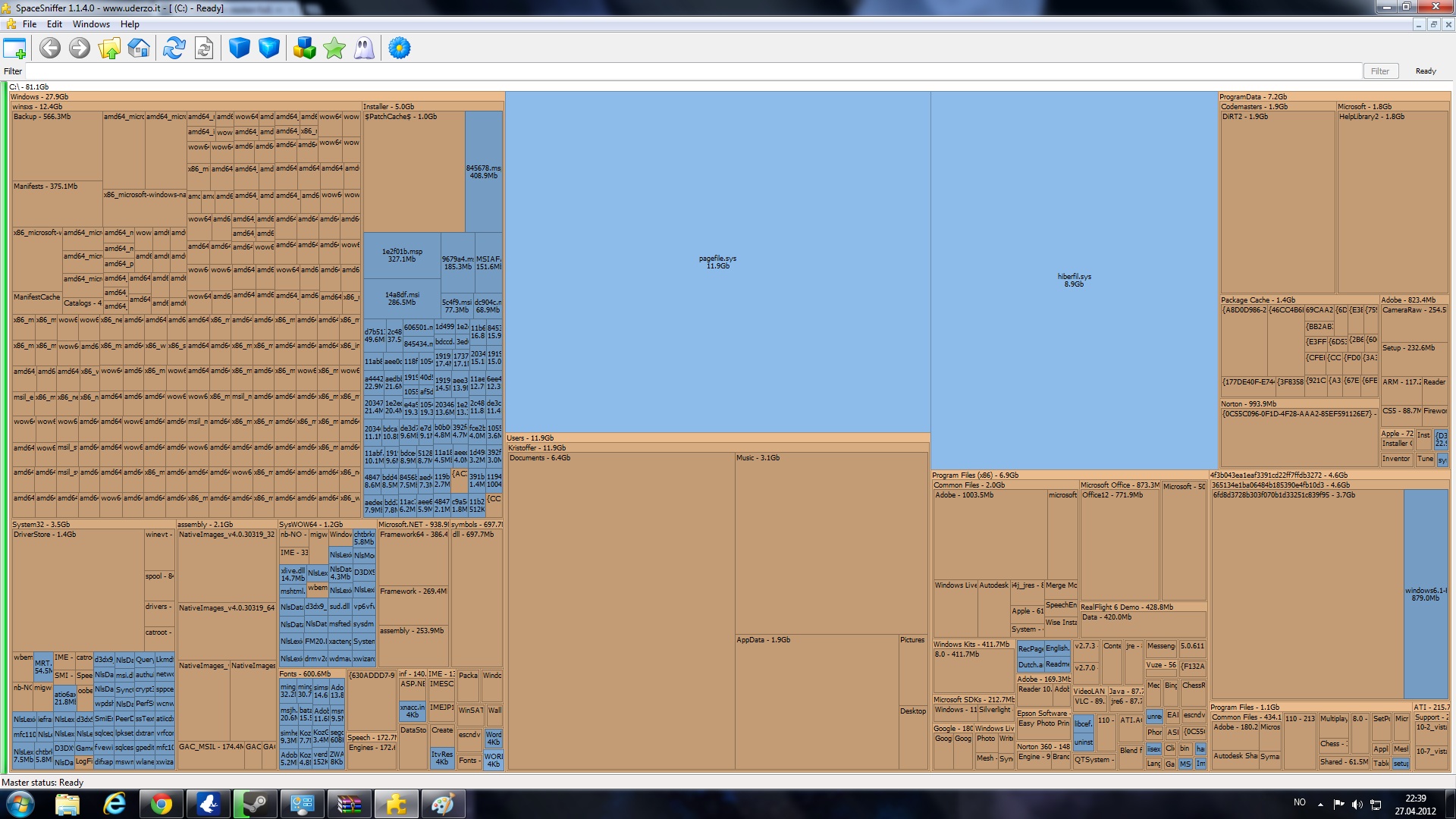Open the Windows menu
The image size is (1456, 819).
click(91, 24)
